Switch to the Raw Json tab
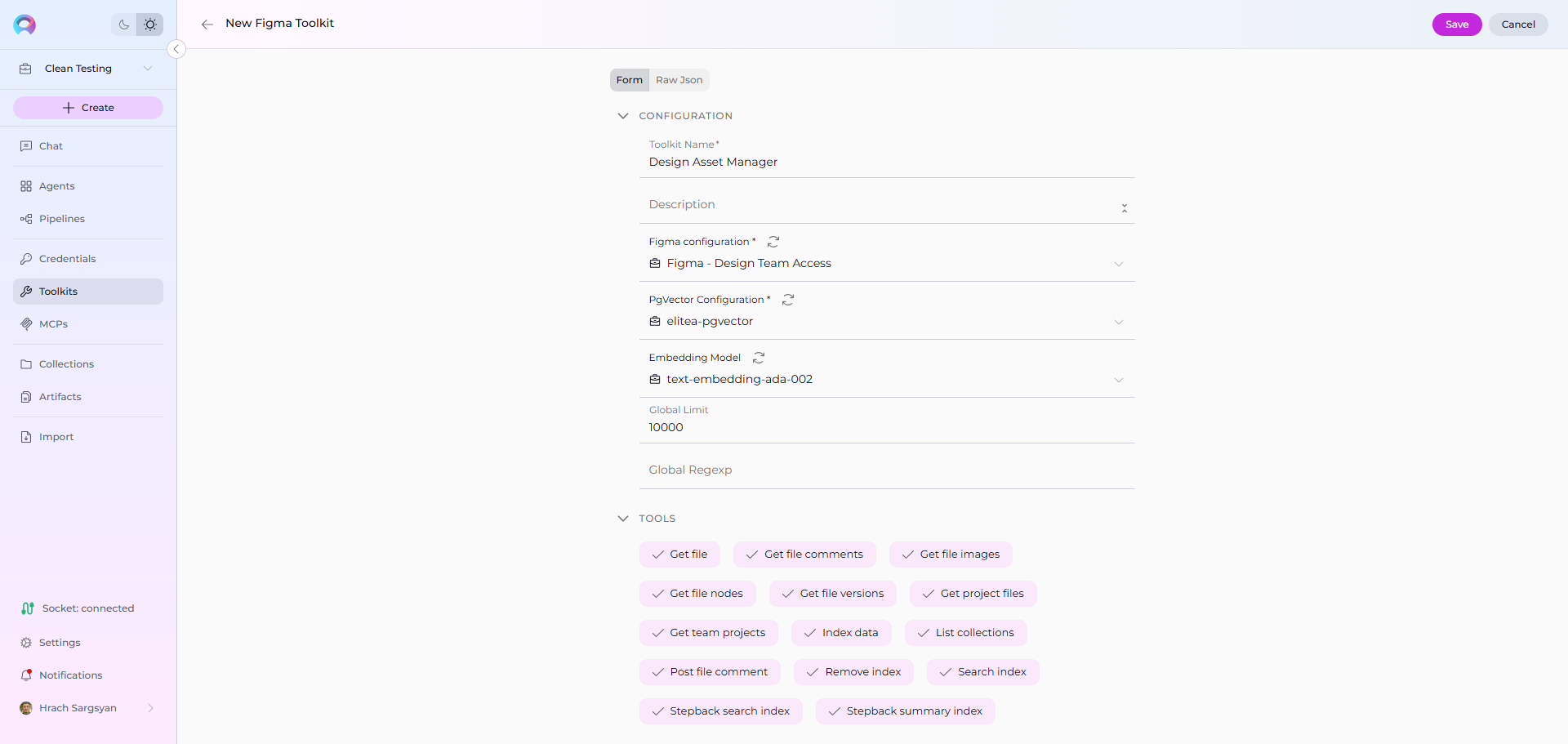1568x744 pixels. click(x=679, y=80)
